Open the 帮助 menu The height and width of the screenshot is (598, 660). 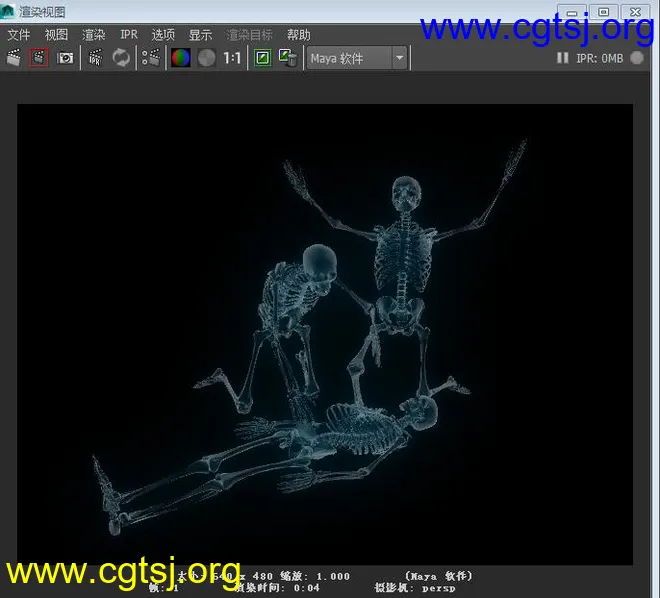[x=299, y=35]
